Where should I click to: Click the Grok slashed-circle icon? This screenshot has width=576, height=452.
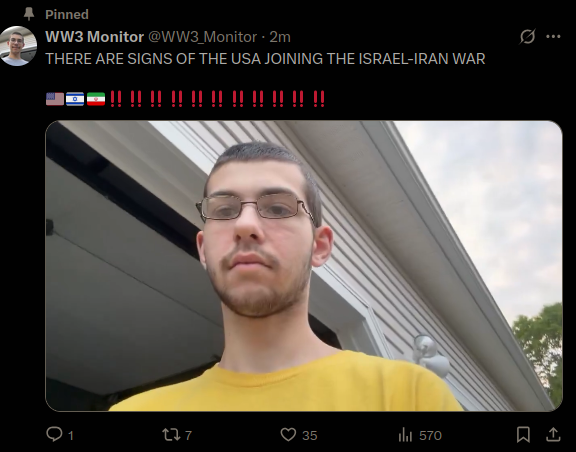(527, 36)
